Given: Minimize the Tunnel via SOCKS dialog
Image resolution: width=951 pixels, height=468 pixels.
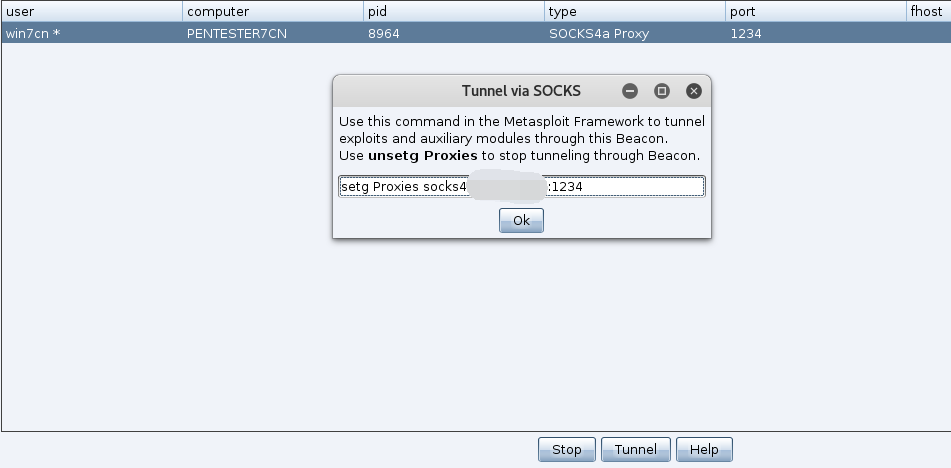Looking at the screenshot, I should (x=630, y=91).
